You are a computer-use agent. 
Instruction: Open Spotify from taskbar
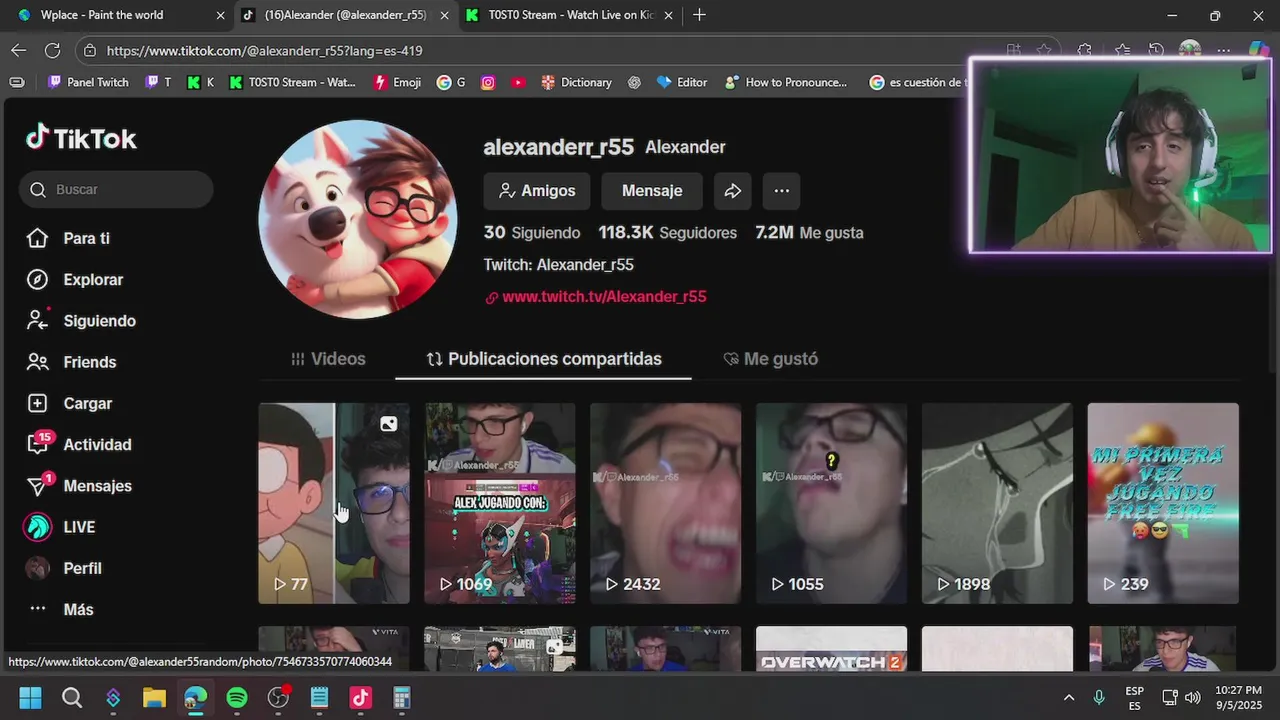(237, 698)
